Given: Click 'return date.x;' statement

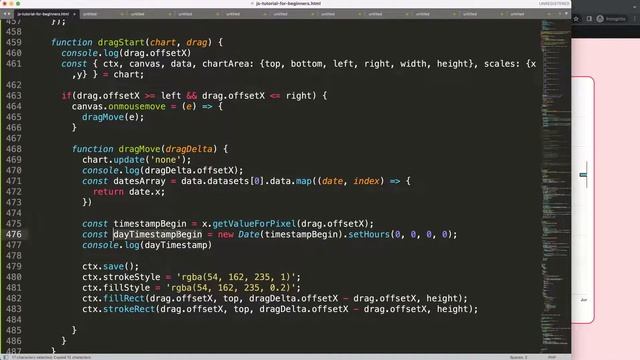Looking at the screenshot, I should (129, 191).
